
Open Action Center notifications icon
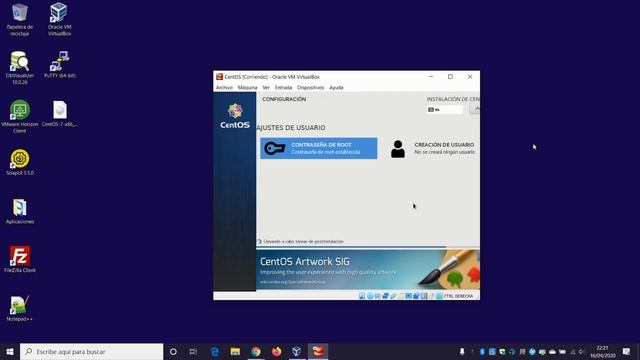coord(627,351)
